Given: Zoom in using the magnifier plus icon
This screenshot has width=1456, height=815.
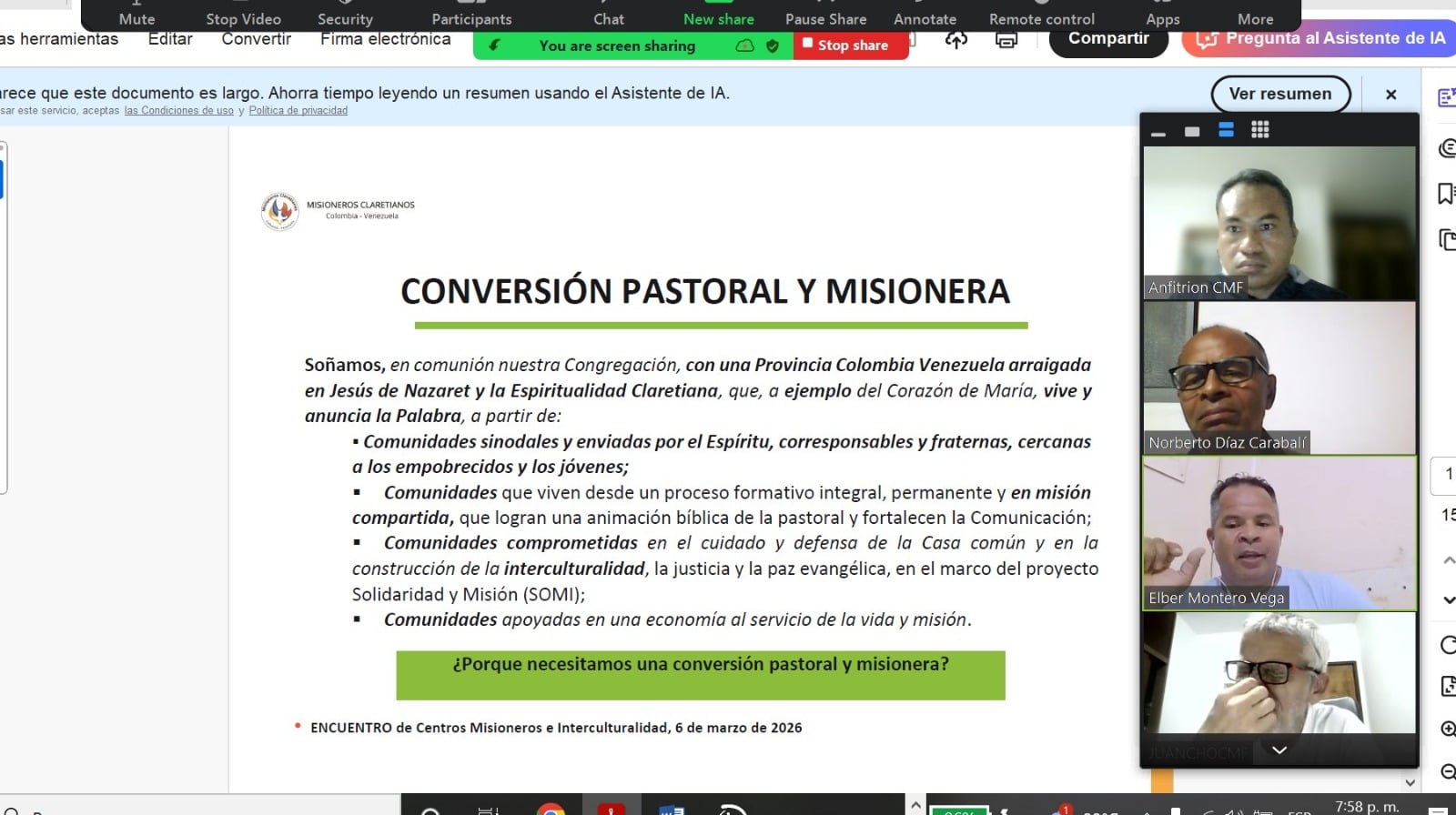Looking at the screenshot, I should pyautogui.click(x=1447, y=729).
